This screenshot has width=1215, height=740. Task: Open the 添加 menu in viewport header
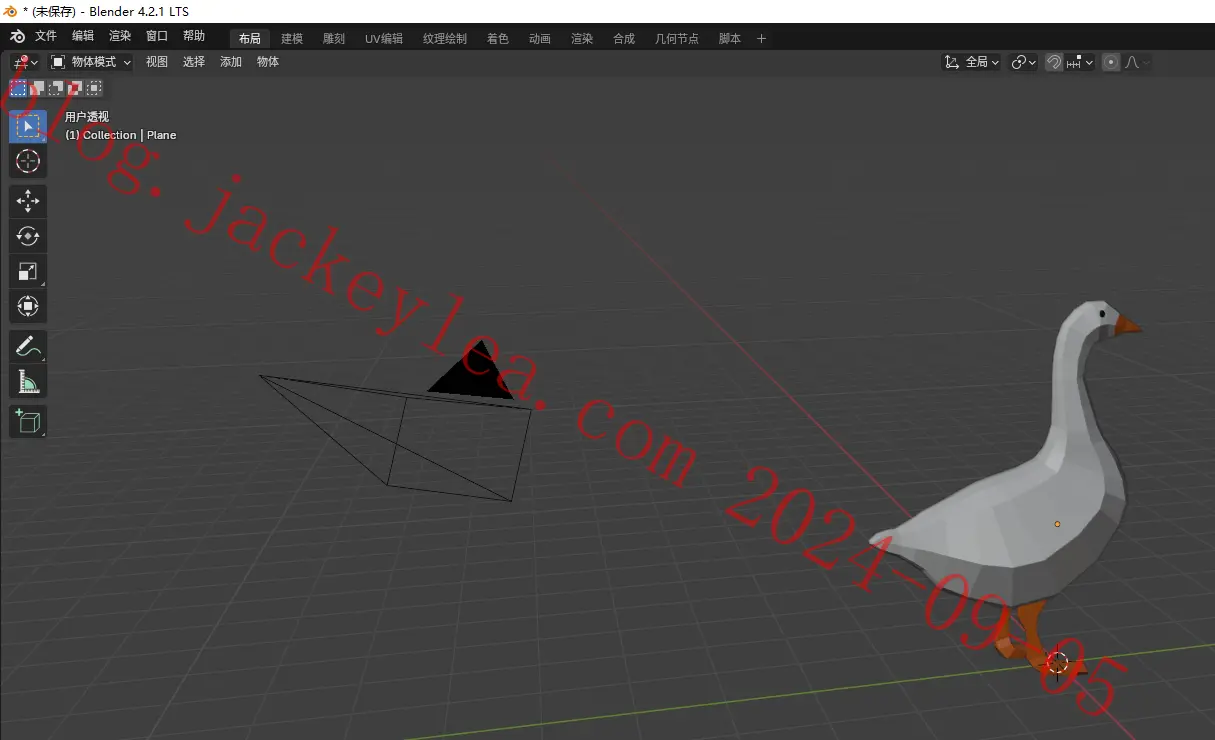[231, 62]
